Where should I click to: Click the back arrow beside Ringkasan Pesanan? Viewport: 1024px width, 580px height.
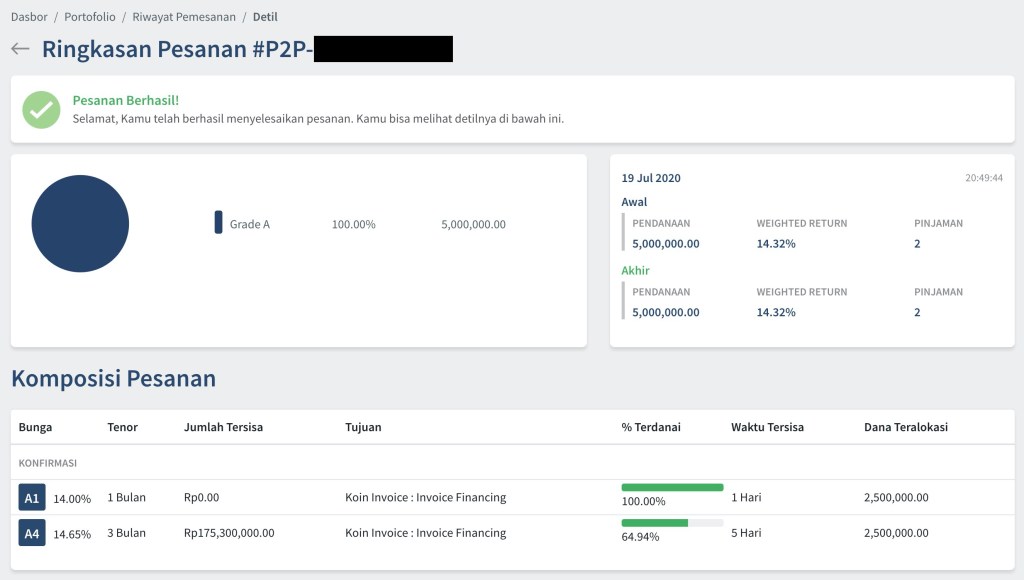pyautogui.click(x=20, y=49)
